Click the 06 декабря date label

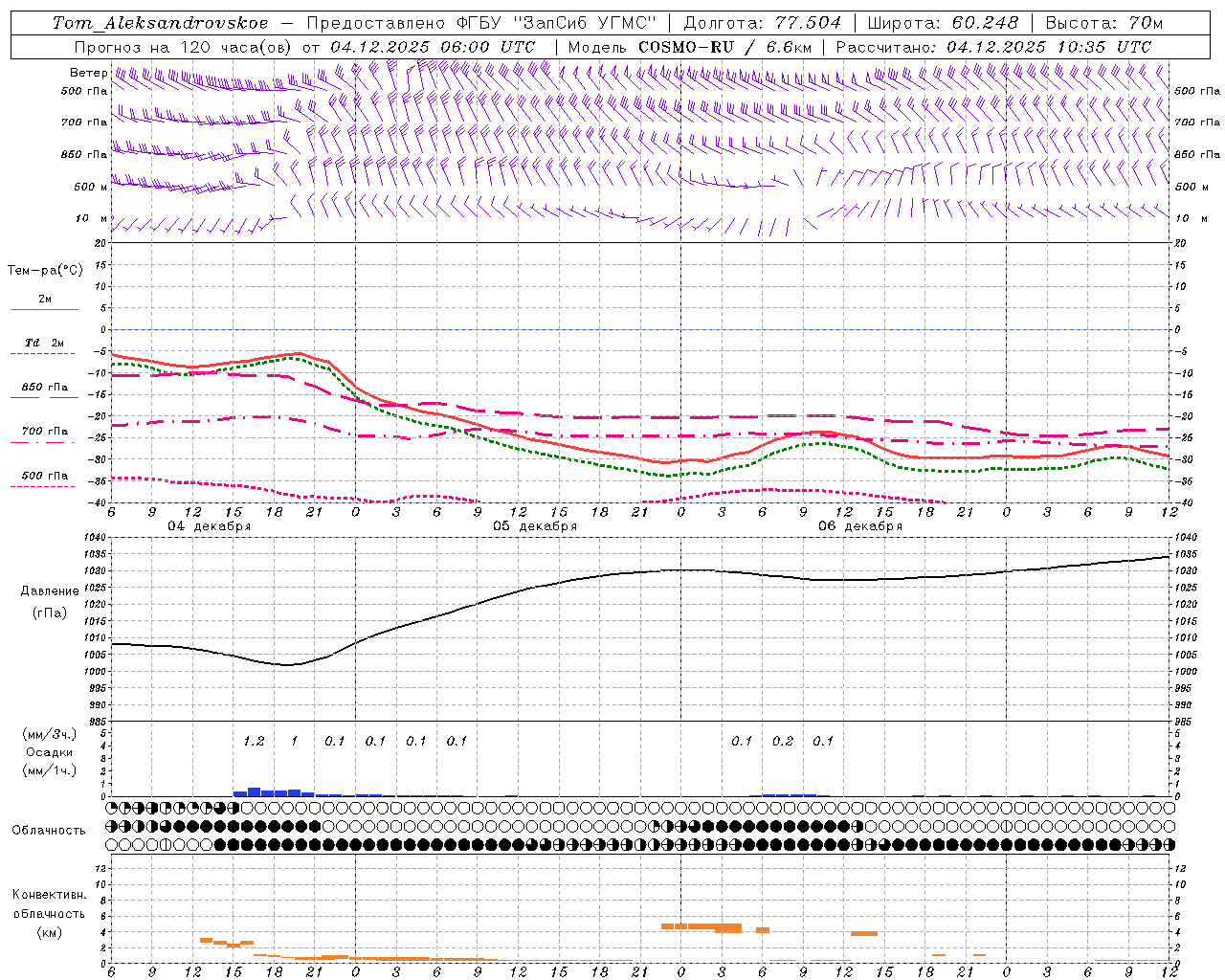(x=861, y=526)
